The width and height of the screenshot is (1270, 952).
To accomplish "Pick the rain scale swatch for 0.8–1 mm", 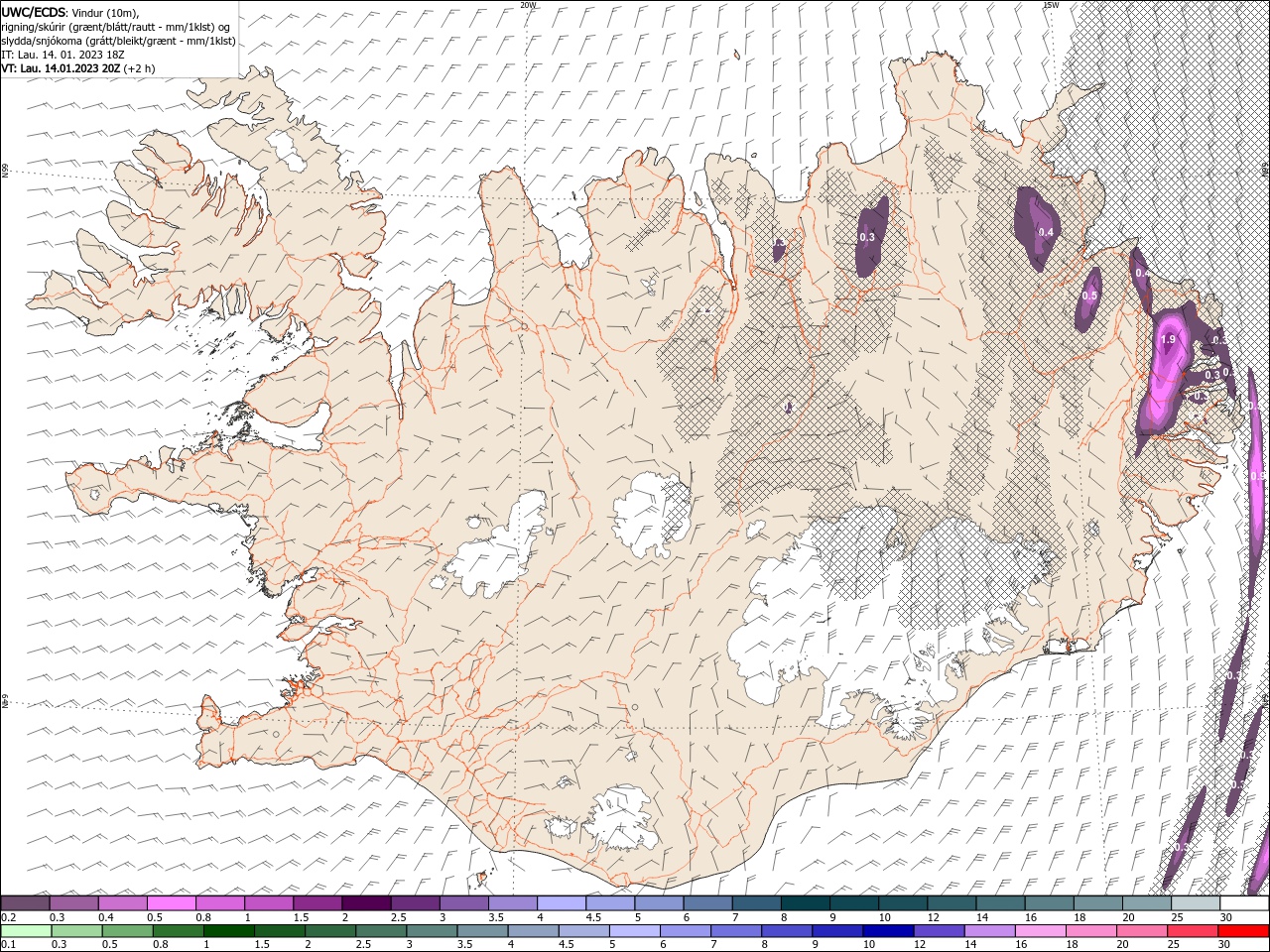I will 178,931.
